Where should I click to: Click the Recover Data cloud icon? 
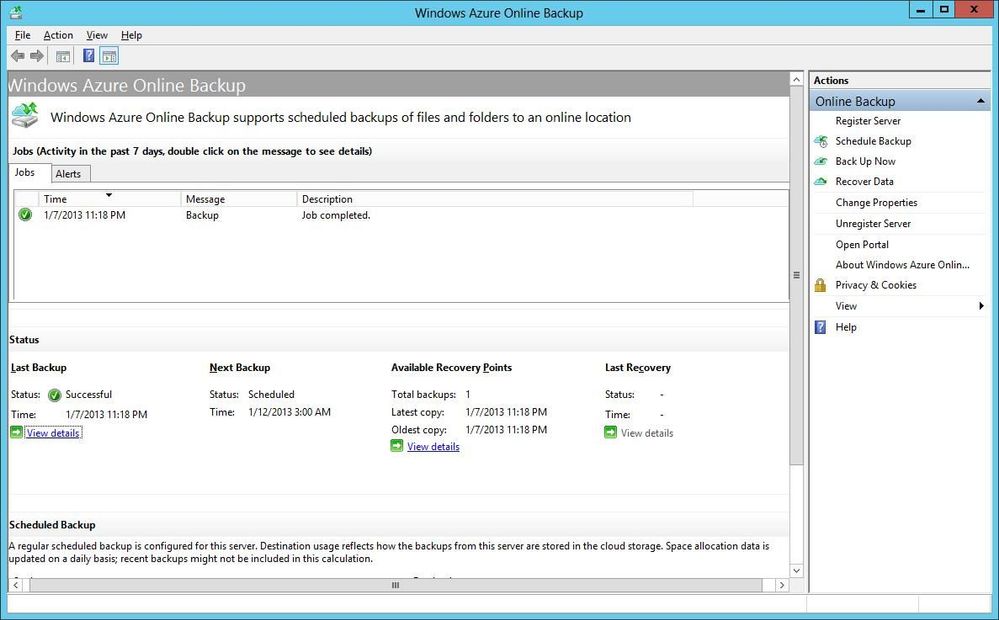click(x=821, y=182)
